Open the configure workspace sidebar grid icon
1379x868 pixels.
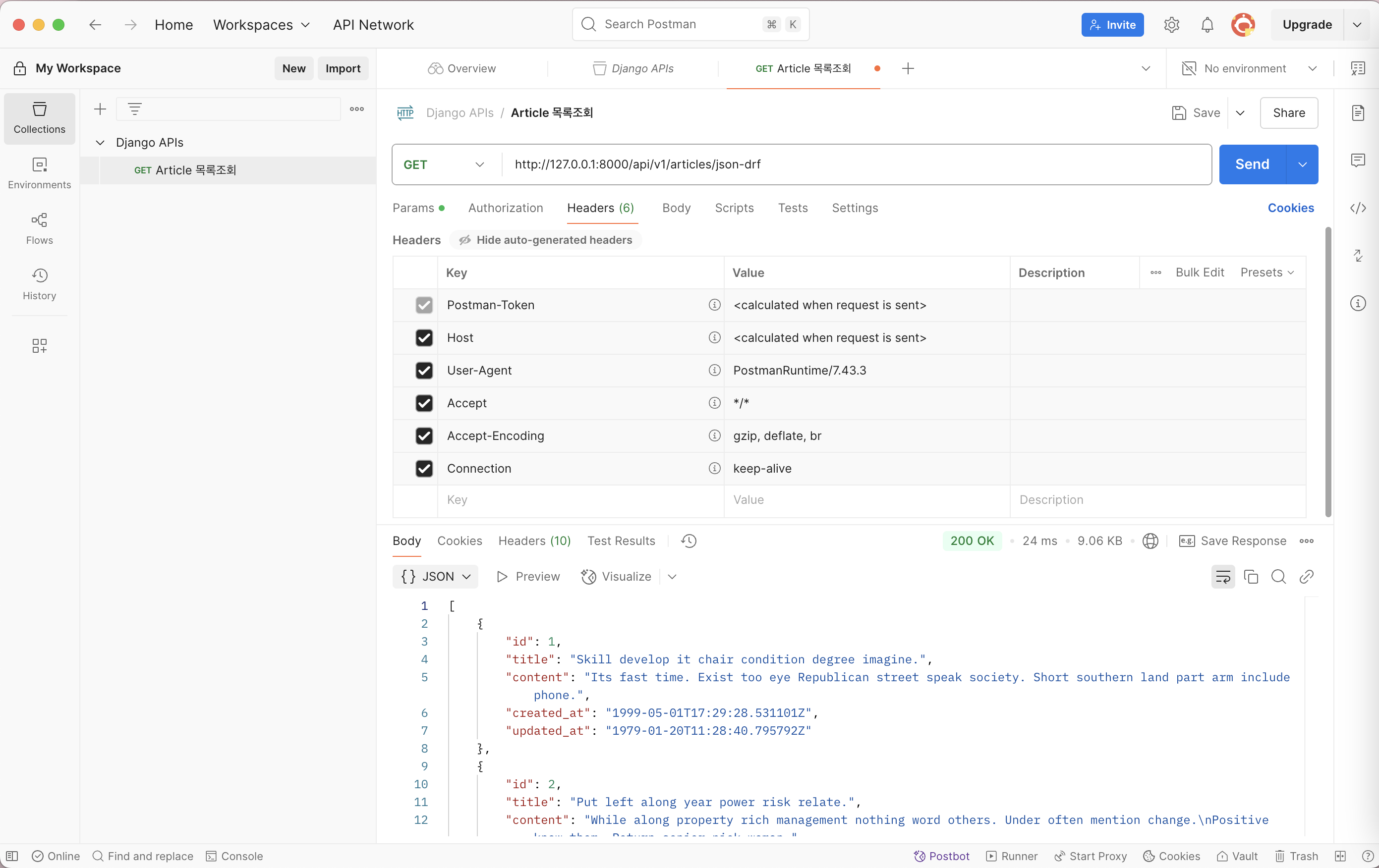tap(40, 345)
